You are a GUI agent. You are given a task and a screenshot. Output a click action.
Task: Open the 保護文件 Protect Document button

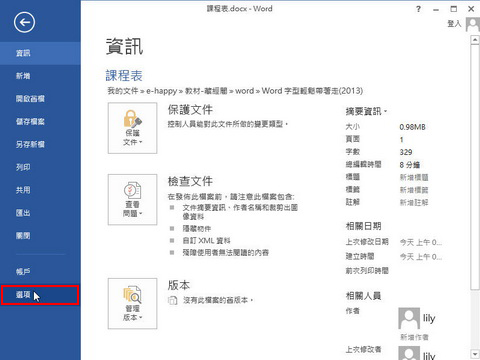132,128
